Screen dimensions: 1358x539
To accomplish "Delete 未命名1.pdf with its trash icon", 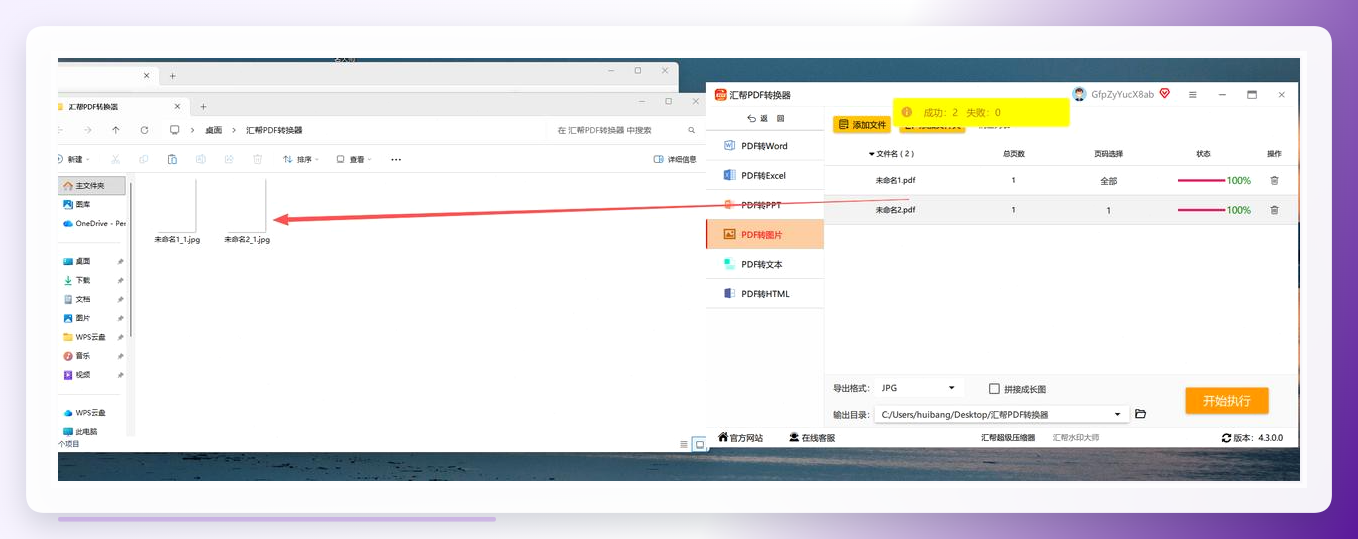I will point(1274,180).
